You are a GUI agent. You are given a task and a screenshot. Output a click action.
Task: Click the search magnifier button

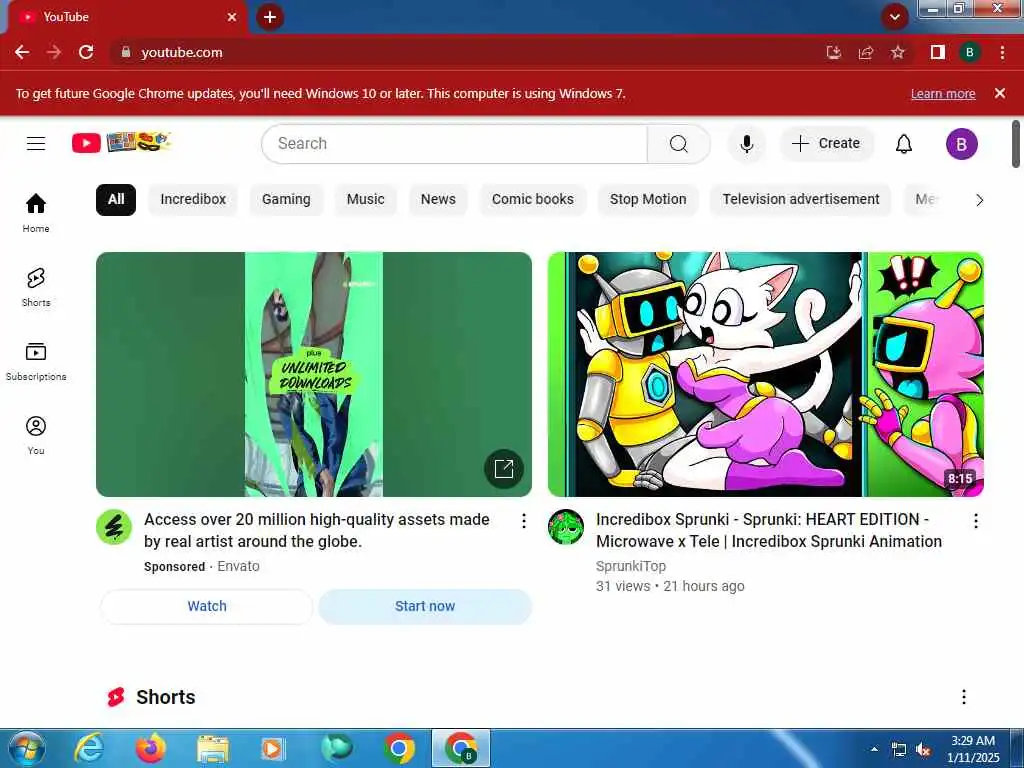(679, 144)
